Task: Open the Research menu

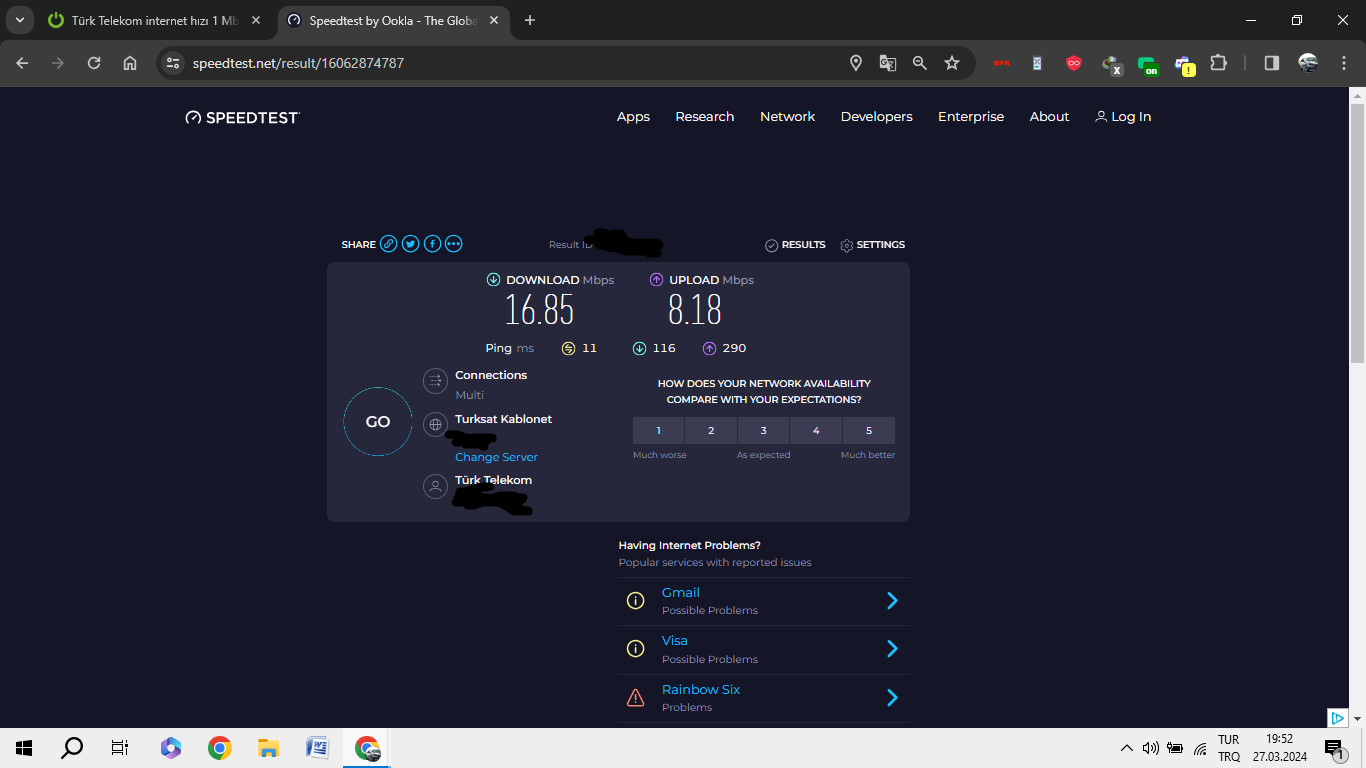Action: click(x=705, y=117)
